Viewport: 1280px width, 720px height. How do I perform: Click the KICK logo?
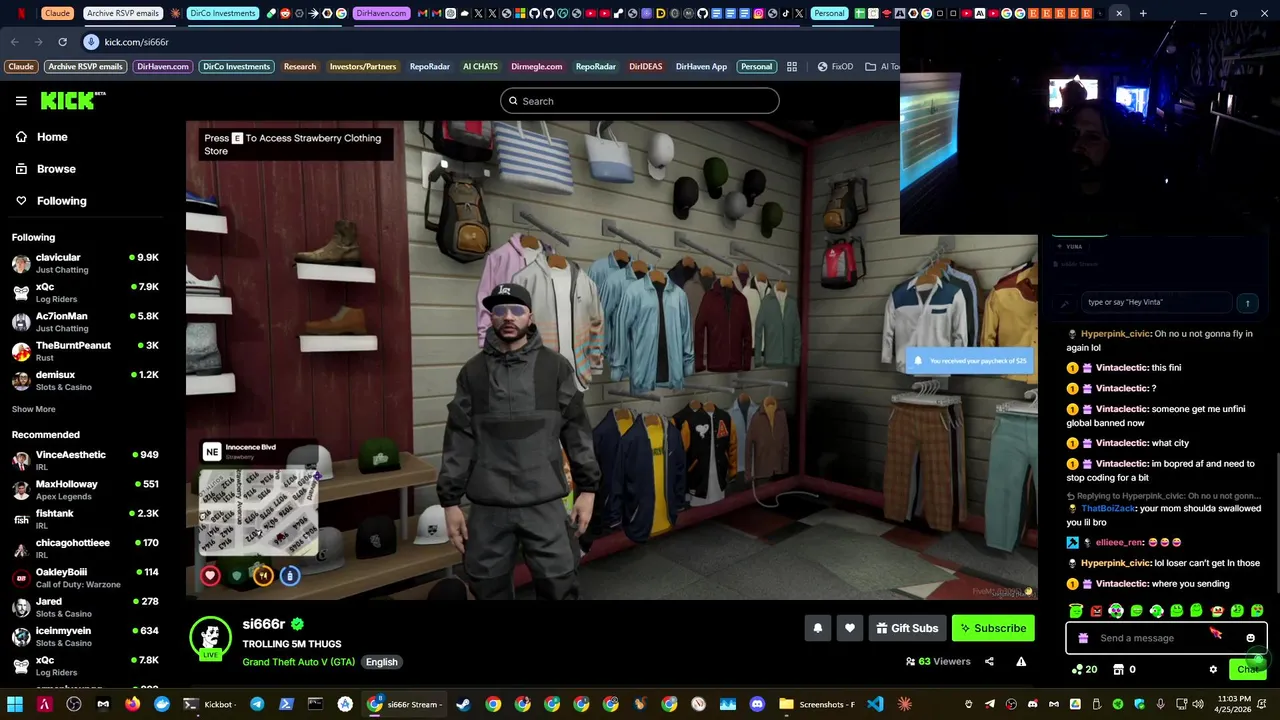pyautogui.click(x=72, y=100)
